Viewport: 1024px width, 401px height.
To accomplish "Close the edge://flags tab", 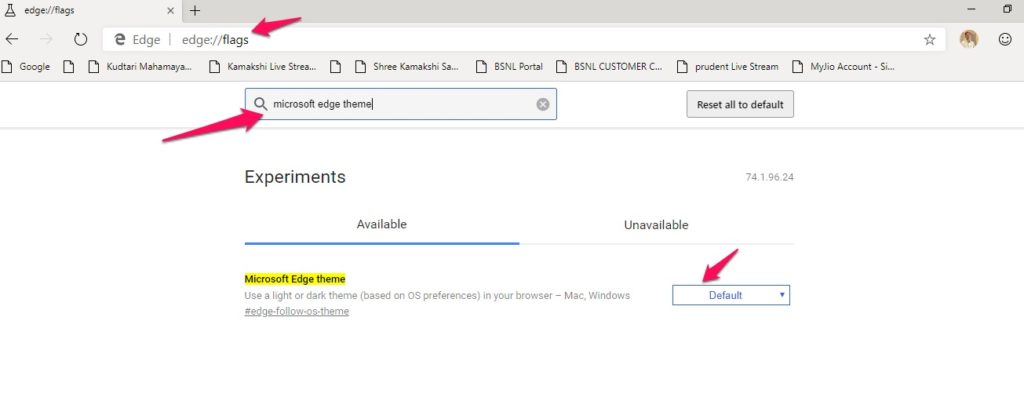I will (x=170, y=10).
